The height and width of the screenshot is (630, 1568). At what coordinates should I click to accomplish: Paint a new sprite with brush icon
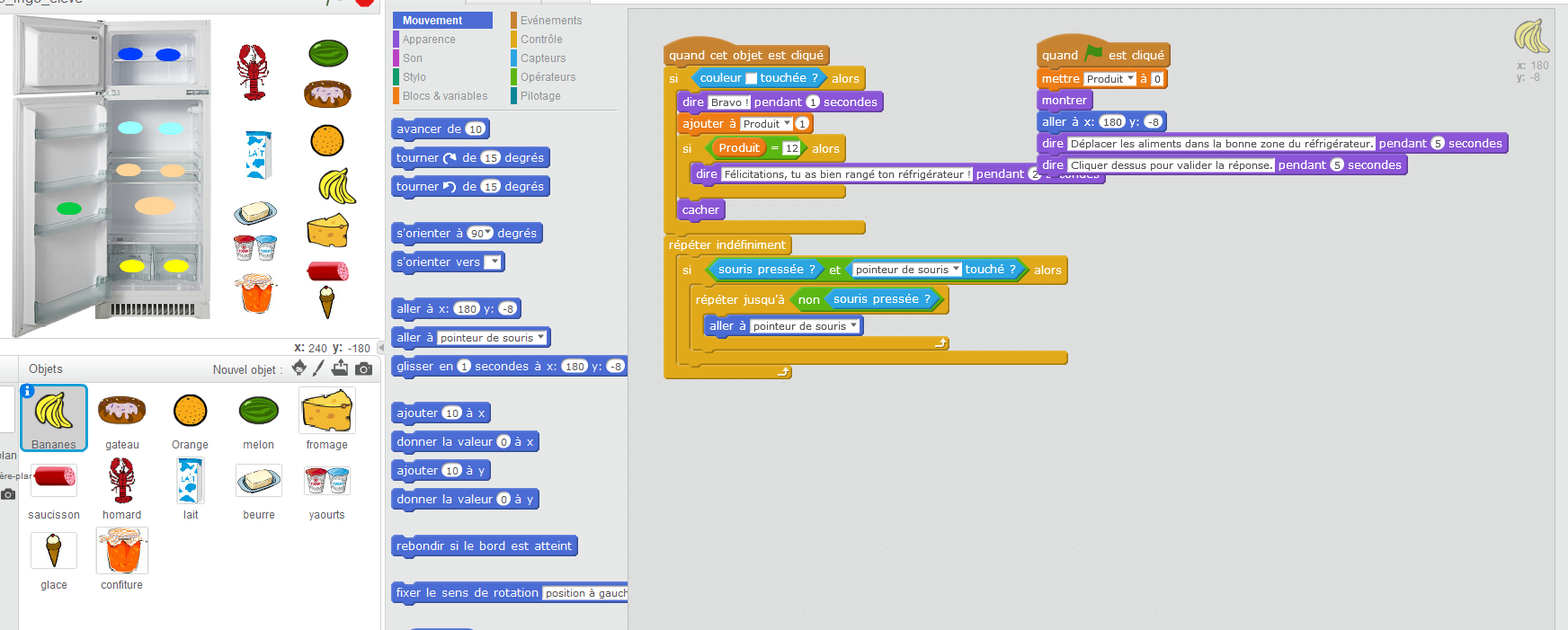[x=318, y=368]
